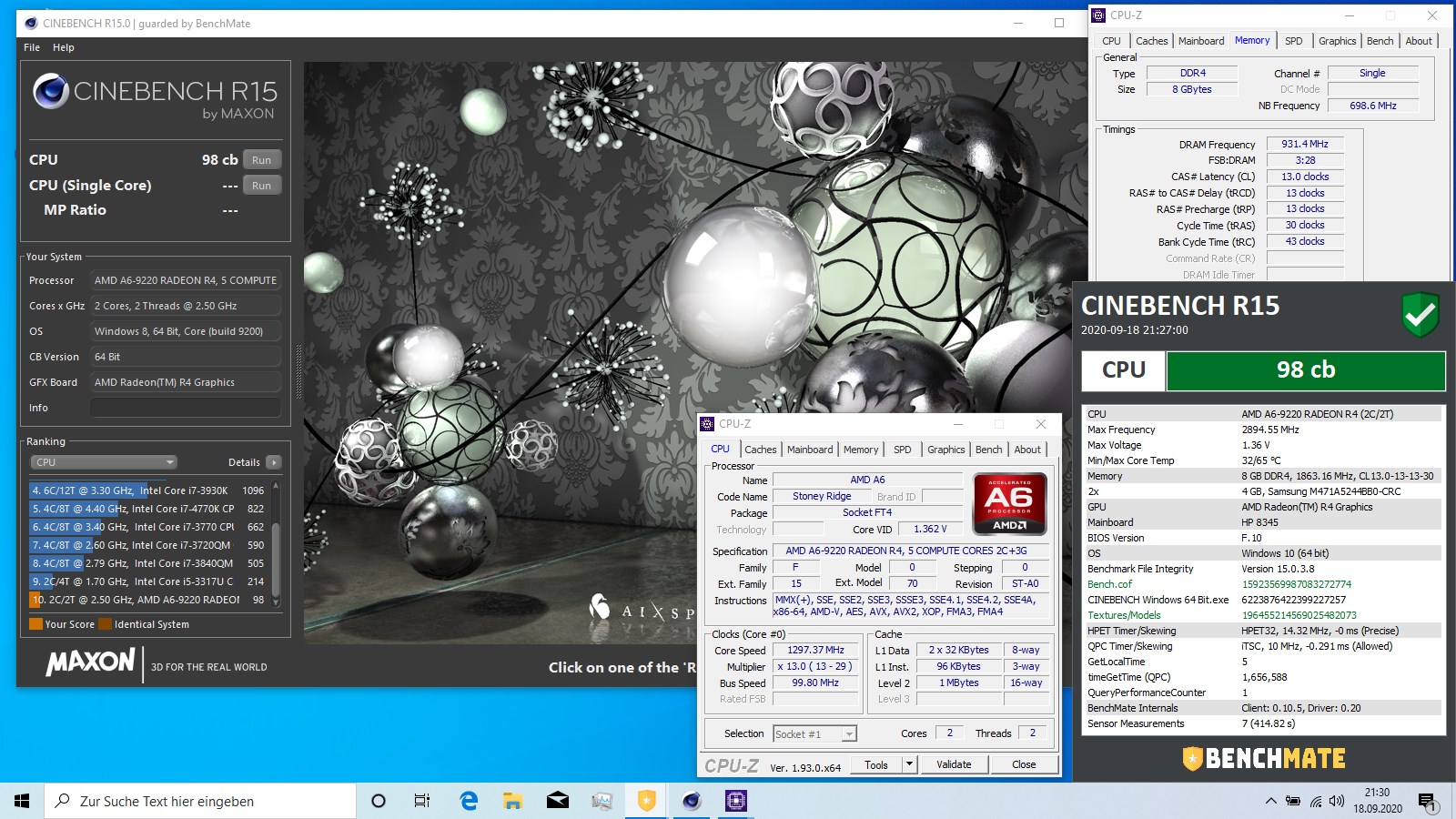This screenshot has height=819, width=1456.
Task: Switch to SPD tab in lower CPU-Z
Action: coord(902,450)
